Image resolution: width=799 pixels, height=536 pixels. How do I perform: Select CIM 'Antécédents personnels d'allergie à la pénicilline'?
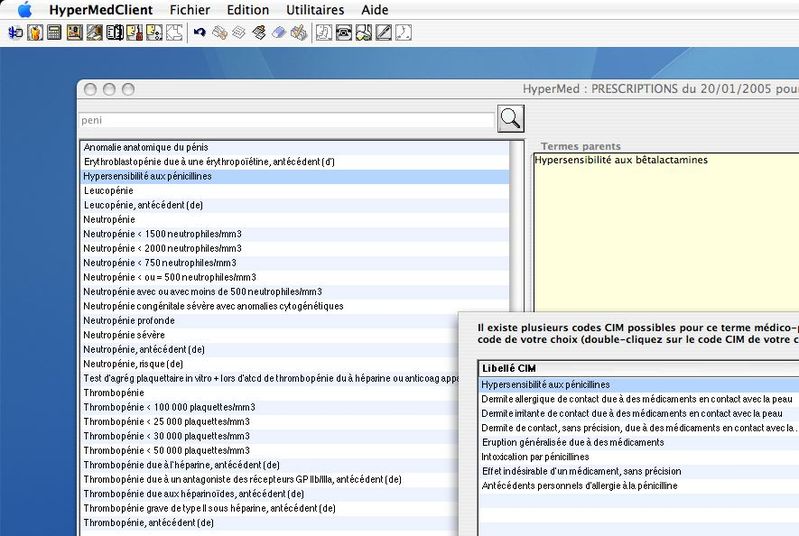(x=639, y=486)
